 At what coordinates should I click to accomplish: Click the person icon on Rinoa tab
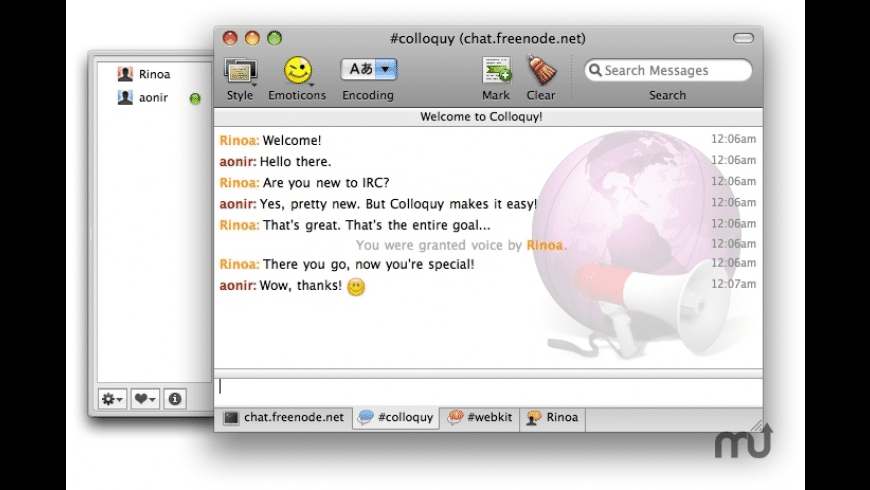click(x=534, y=418)
